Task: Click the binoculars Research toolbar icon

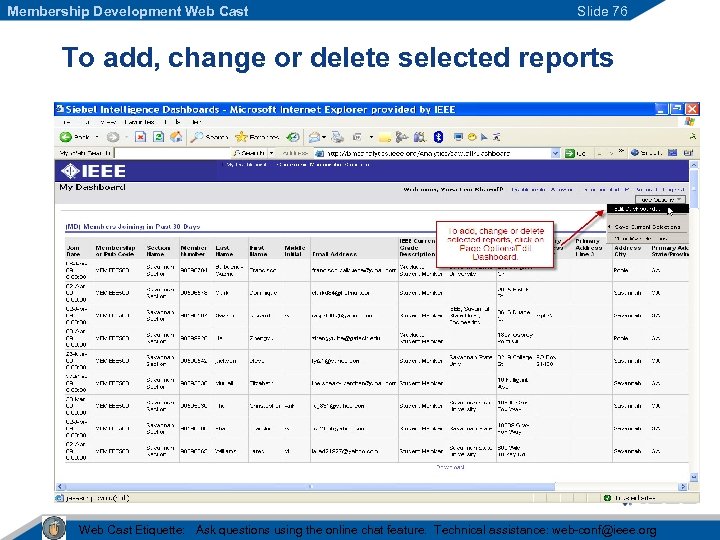Action: [419, 137]
